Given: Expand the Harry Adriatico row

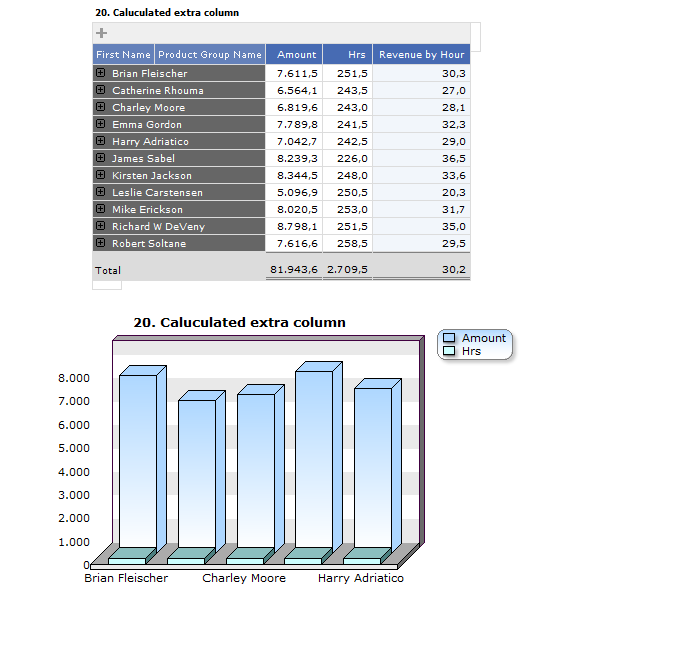Looking at the screenshot, I should point(100,141).
